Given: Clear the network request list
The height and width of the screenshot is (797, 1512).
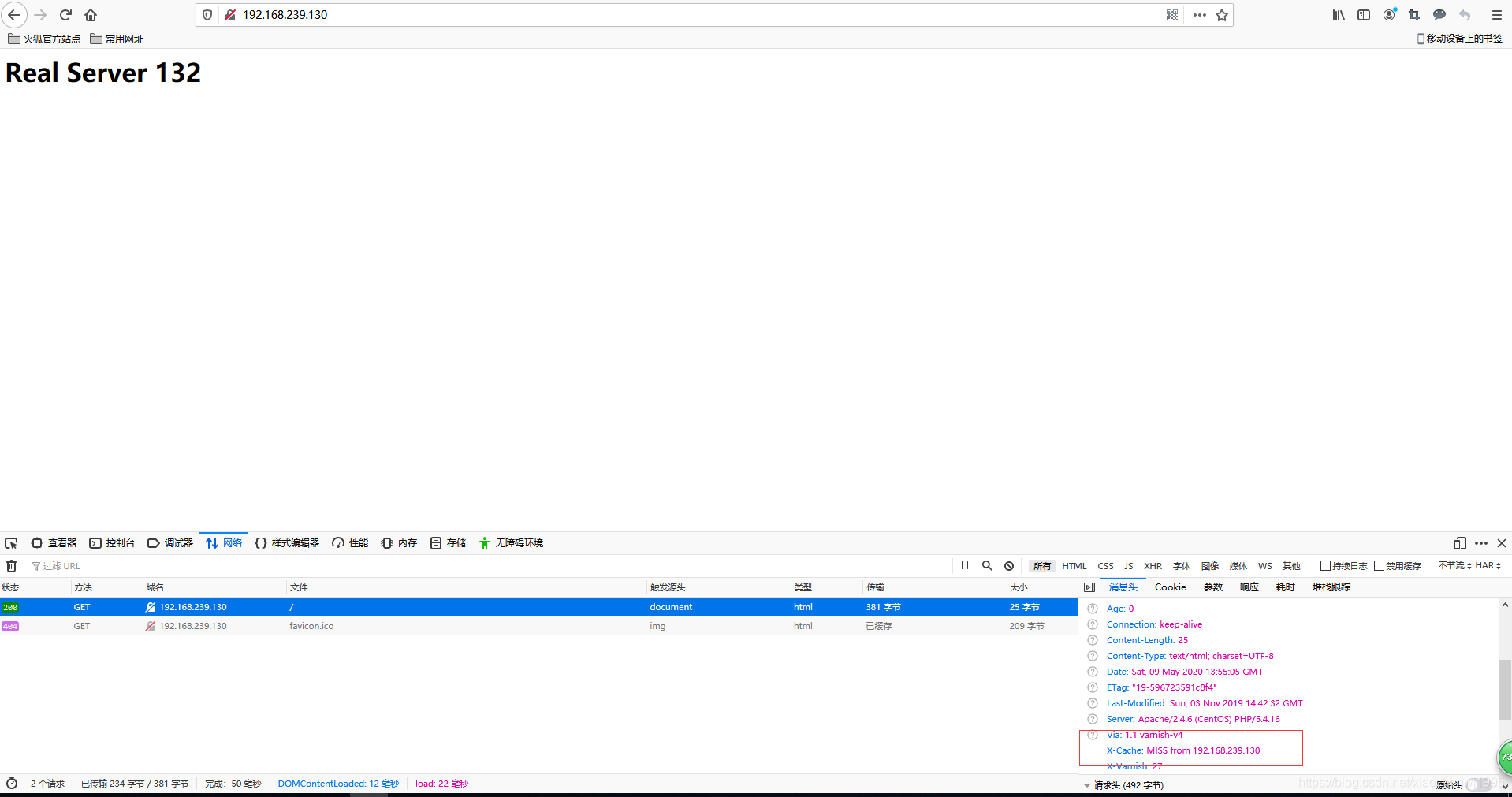Looking at the screenshot, I should tap(12, 566).
